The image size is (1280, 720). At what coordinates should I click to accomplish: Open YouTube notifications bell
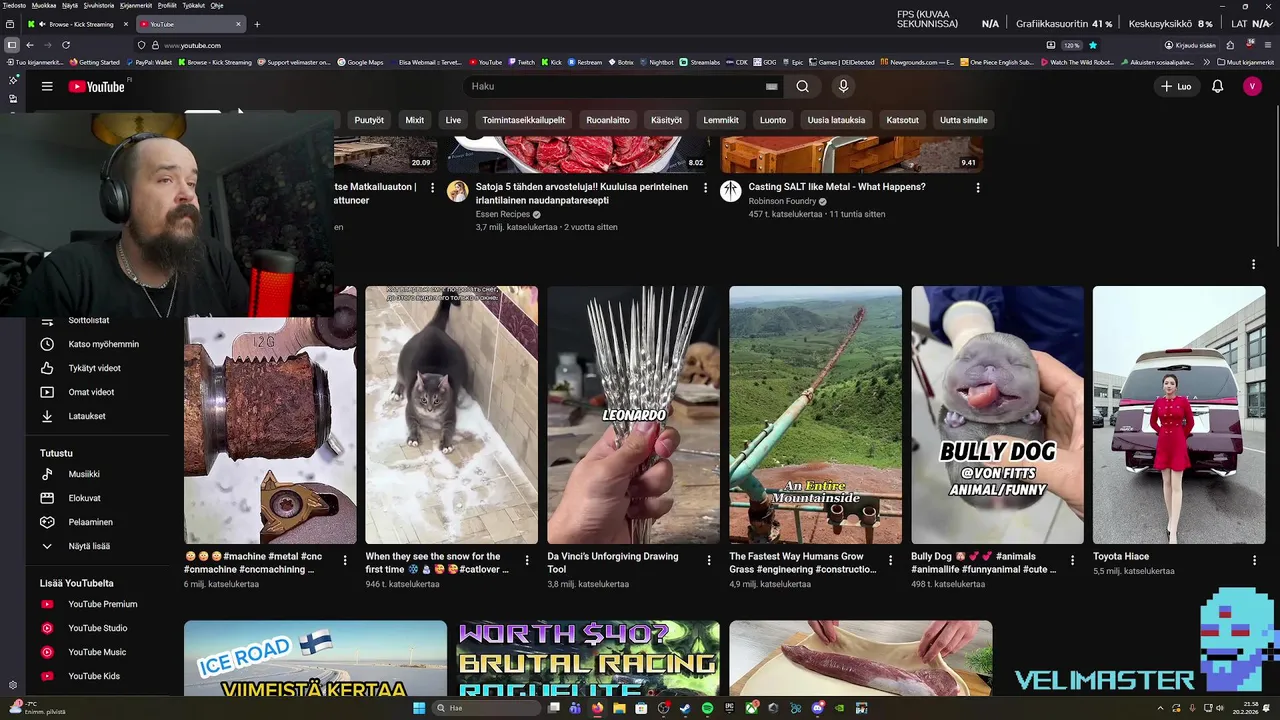coord(1217,86)
